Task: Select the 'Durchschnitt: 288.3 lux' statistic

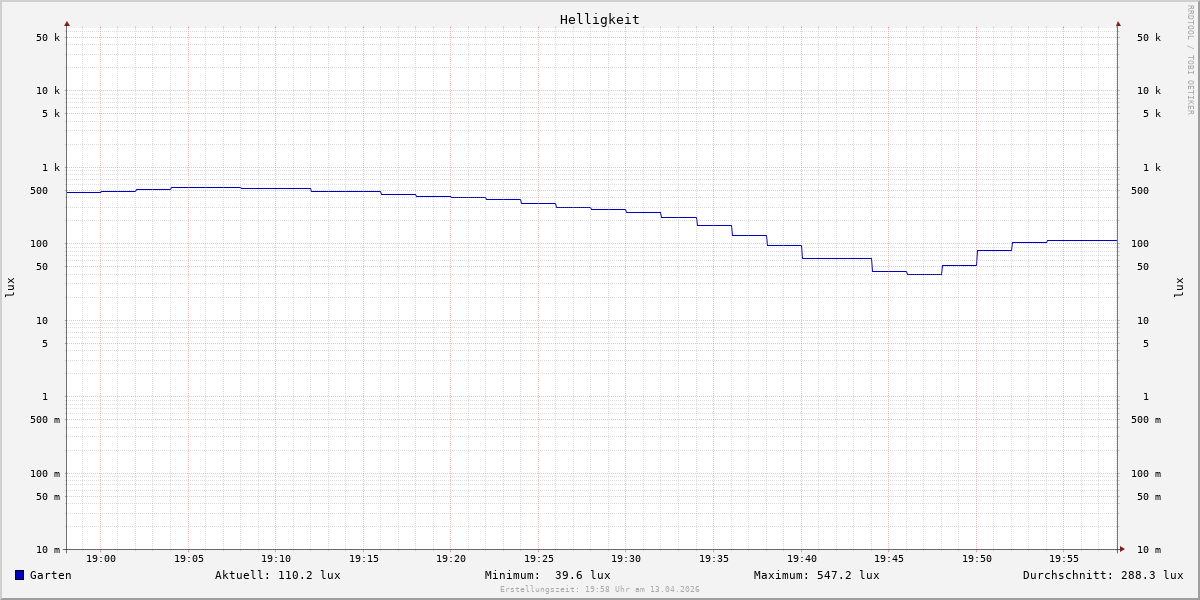Action: click(x=1103, y=575)
